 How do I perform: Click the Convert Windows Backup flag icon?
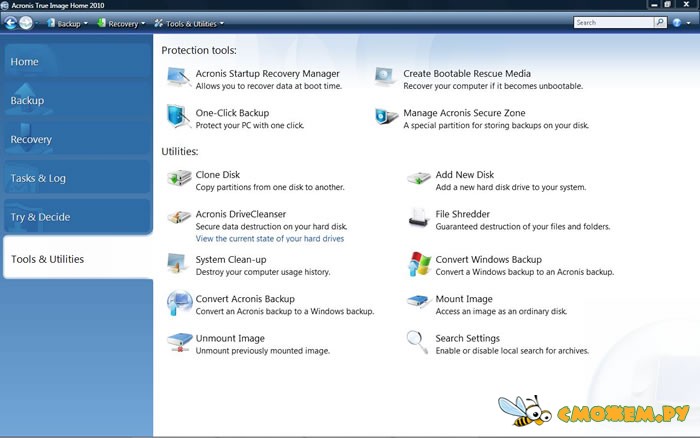tap(419, 263)
